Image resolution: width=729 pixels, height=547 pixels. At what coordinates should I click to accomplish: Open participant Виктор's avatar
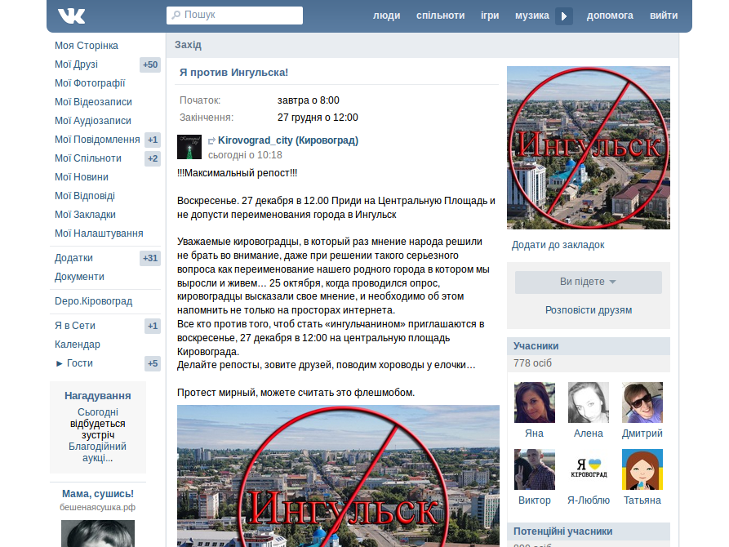(534, 469)
